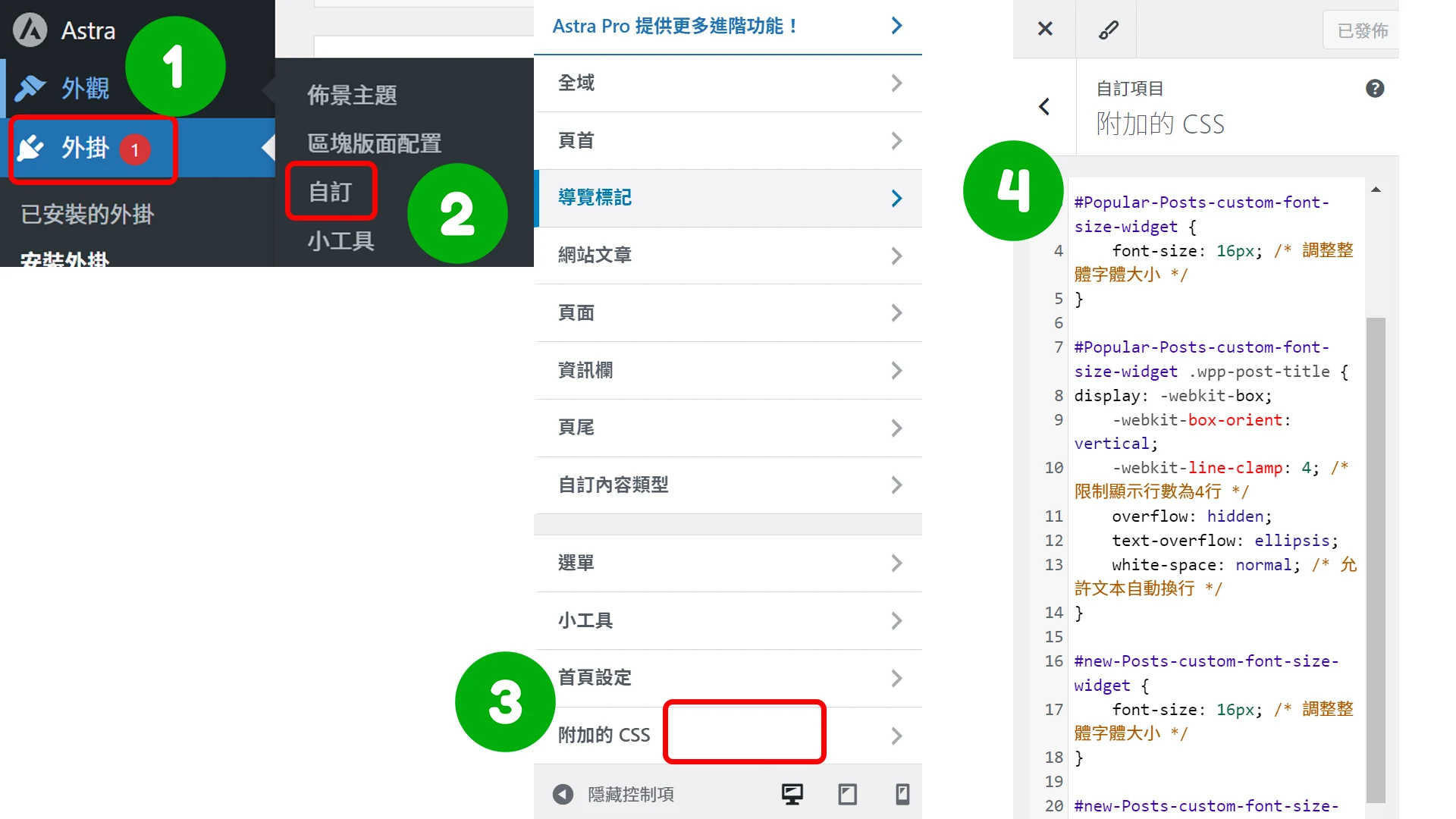The width and height of the screenshot is (1456, 819).
Task: Click the 自訂項目 breadcrumb text
Action: (1130, 89)
